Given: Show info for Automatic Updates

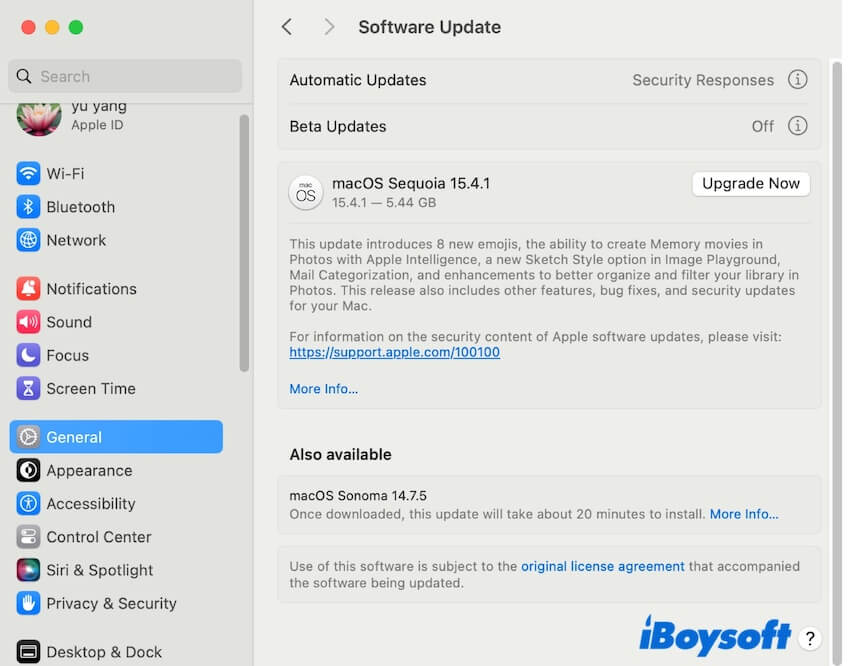Looking at the screenshot, I should click(x=797, y=80).
